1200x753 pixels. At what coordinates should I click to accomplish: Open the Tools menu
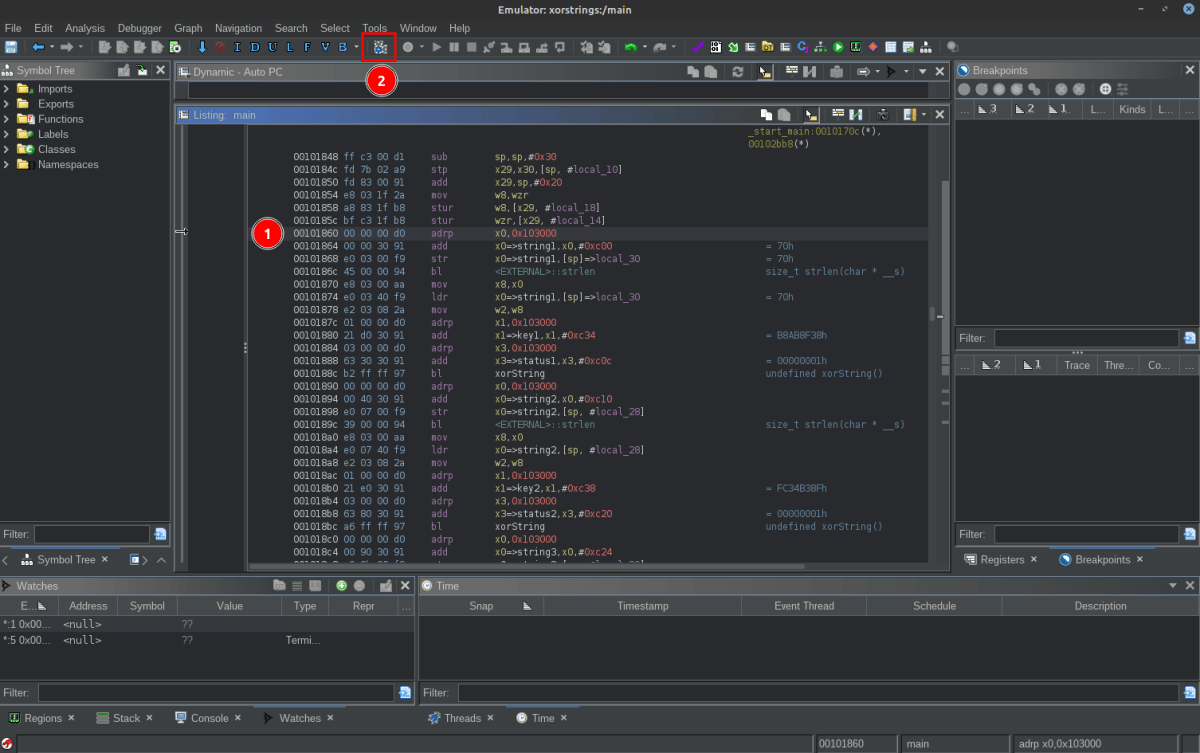pyautogui.click(x=375, y=28)
